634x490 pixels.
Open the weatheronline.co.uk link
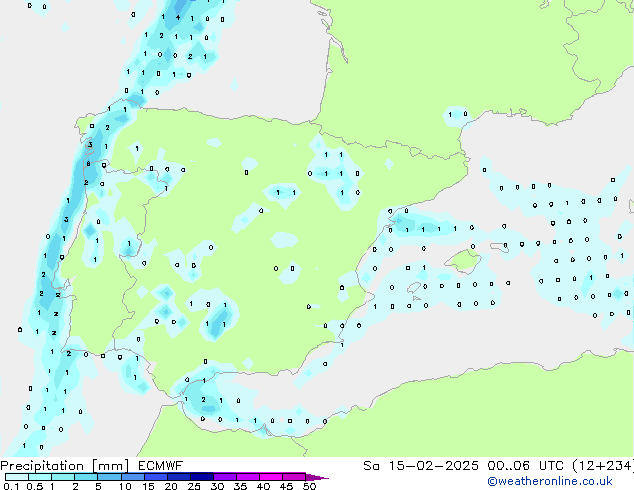pyautogui.click(x=550, y=481)
